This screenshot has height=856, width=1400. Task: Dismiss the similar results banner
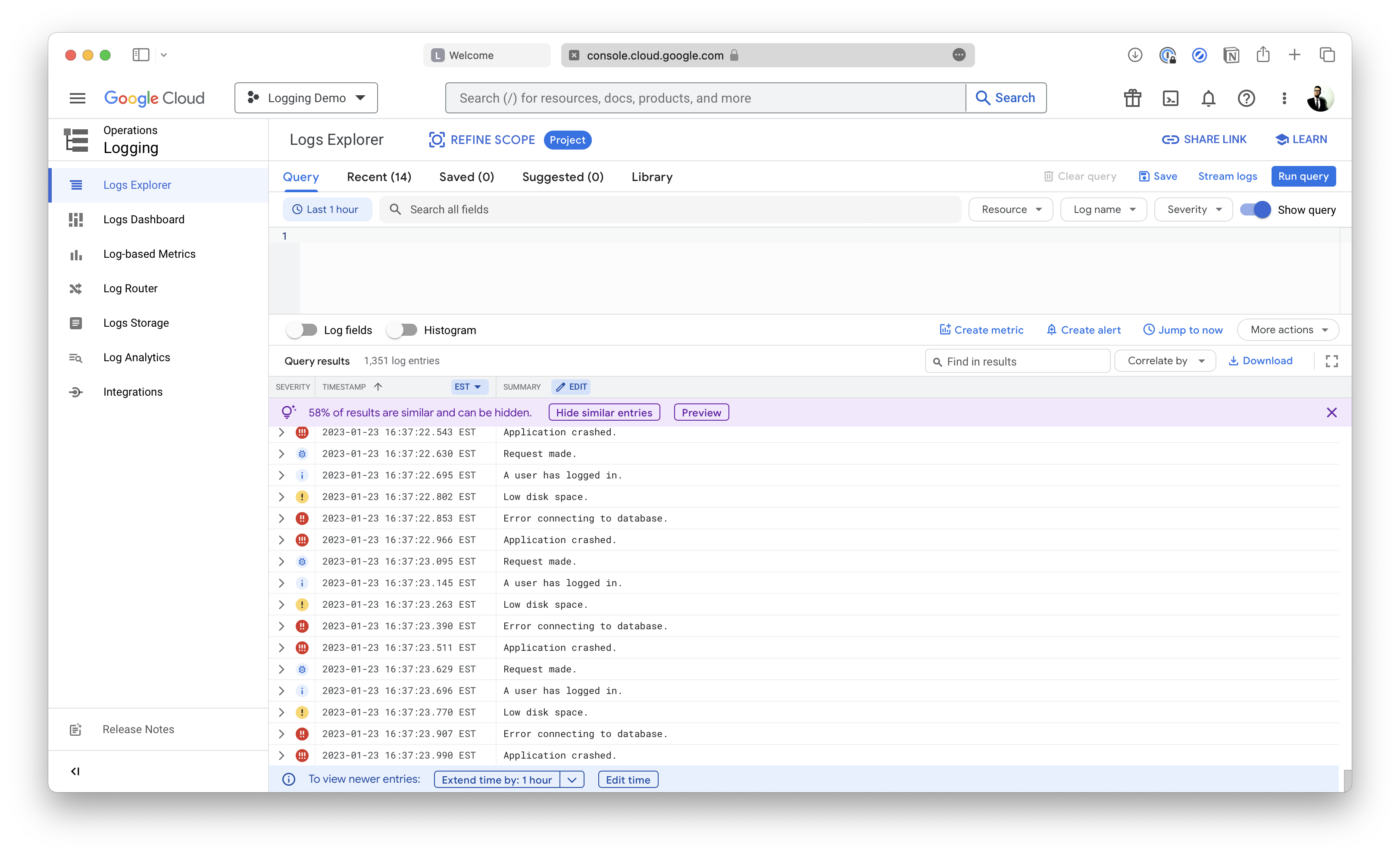click(1331, 412)
